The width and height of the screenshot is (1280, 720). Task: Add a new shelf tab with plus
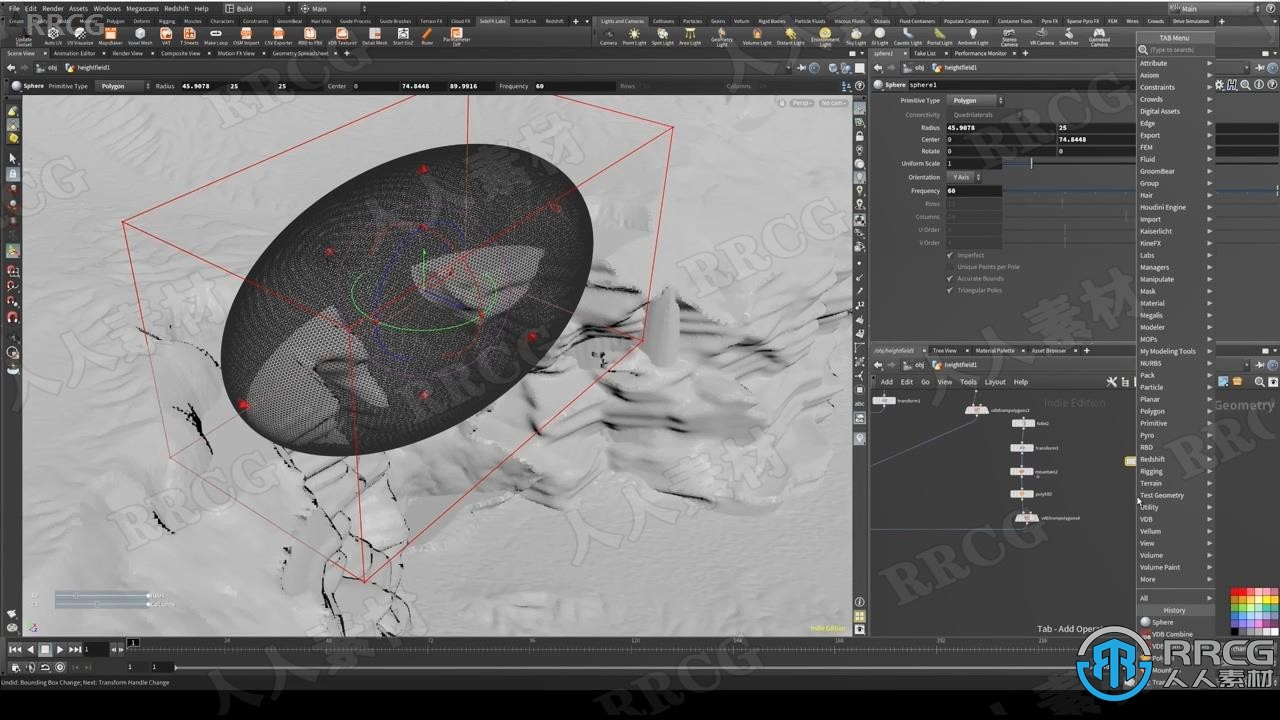[x=574, y=20]
